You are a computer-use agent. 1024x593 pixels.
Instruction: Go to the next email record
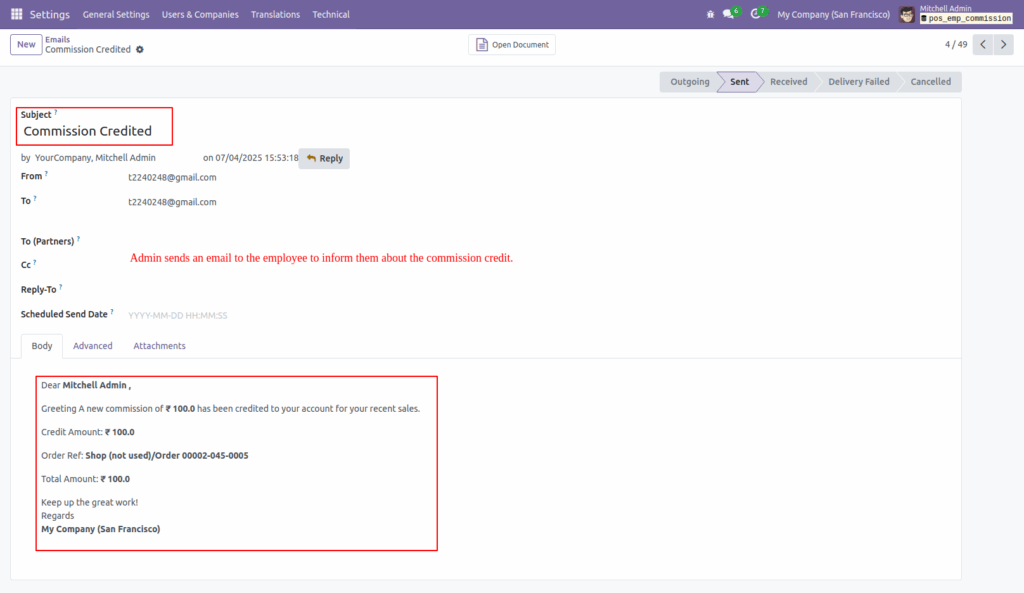coord(1006,44)
